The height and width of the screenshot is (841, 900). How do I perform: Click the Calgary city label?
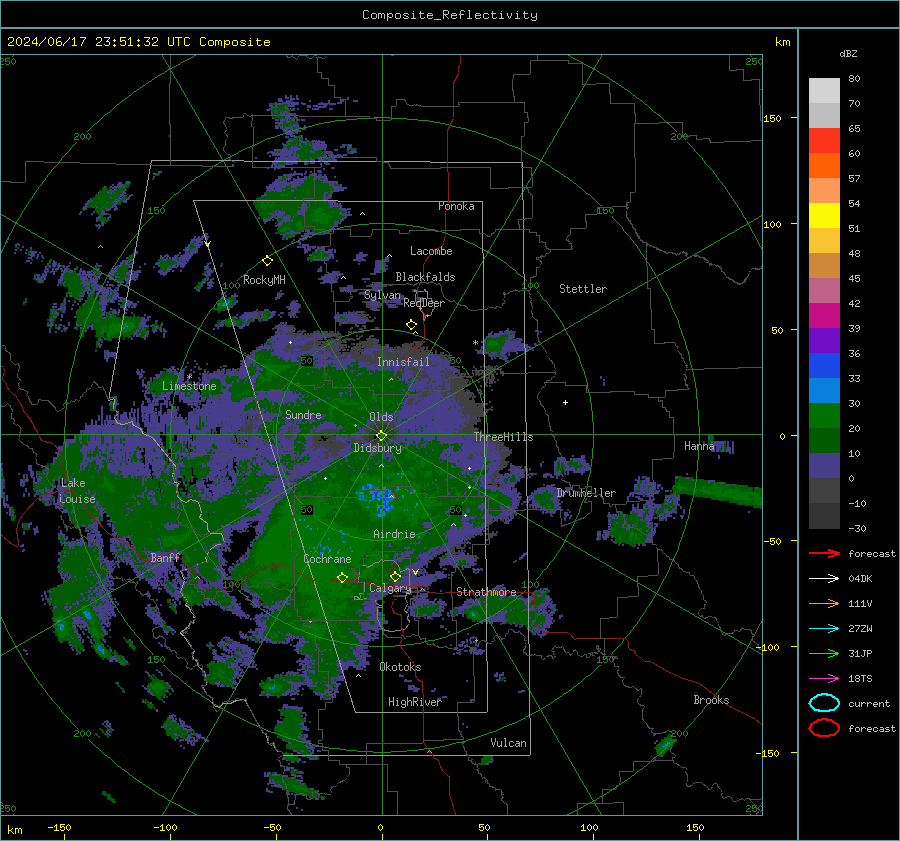390,588
